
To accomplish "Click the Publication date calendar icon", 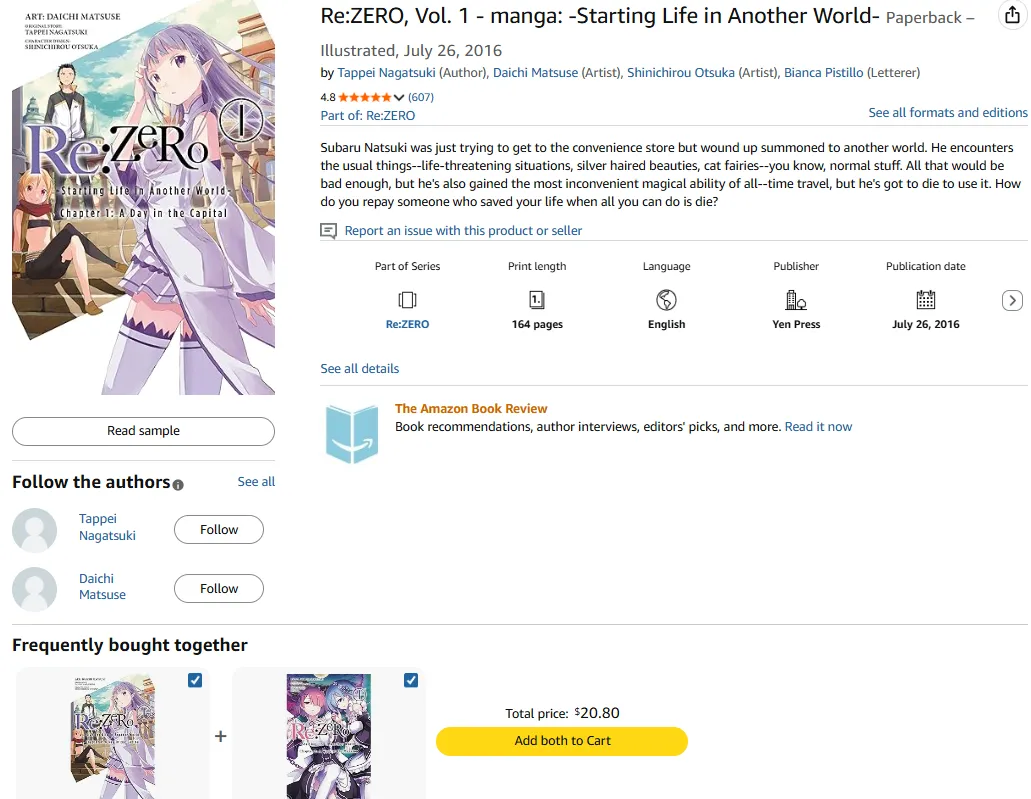I will tap(926, 300).
